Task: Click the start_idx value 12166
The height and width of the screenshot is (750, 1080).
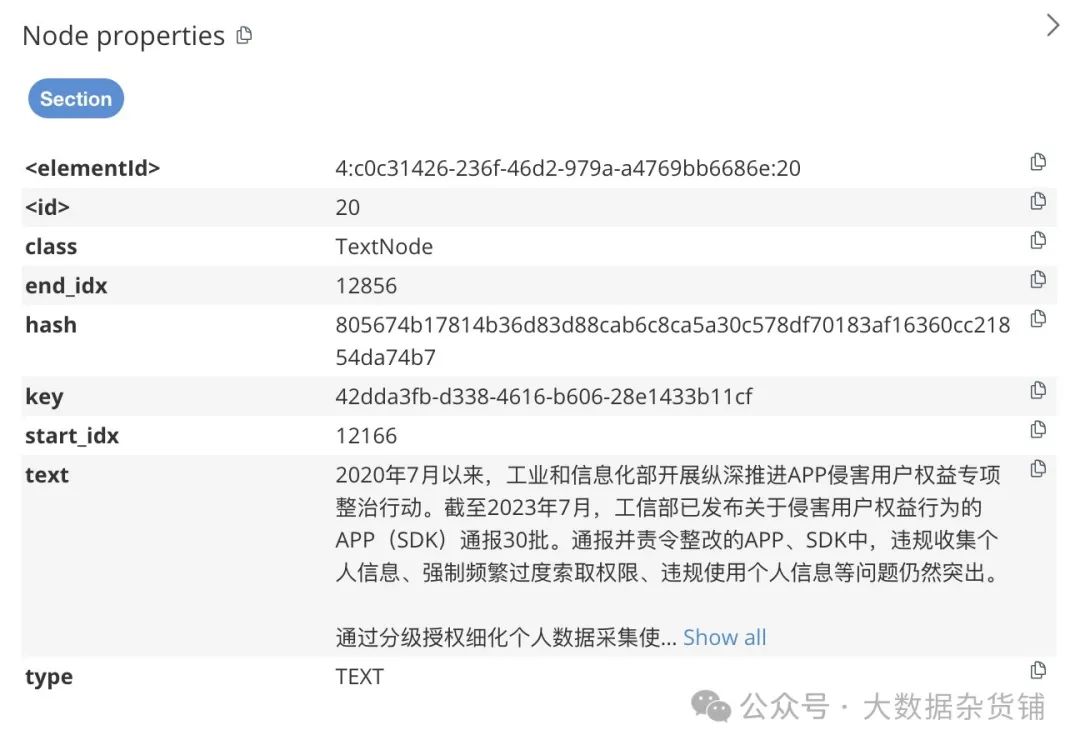Action: tap(366, 436)
